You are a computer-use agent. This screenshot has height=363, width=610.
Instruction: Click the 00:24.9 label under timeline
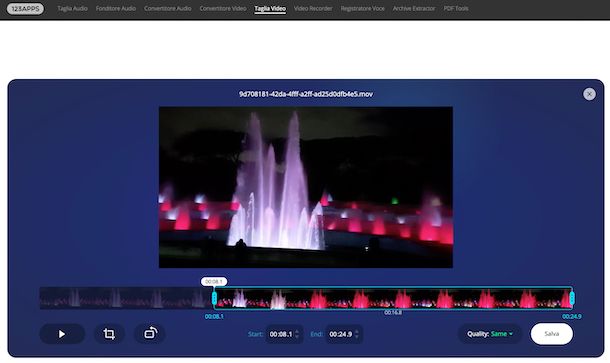click(x=571, y=317)
